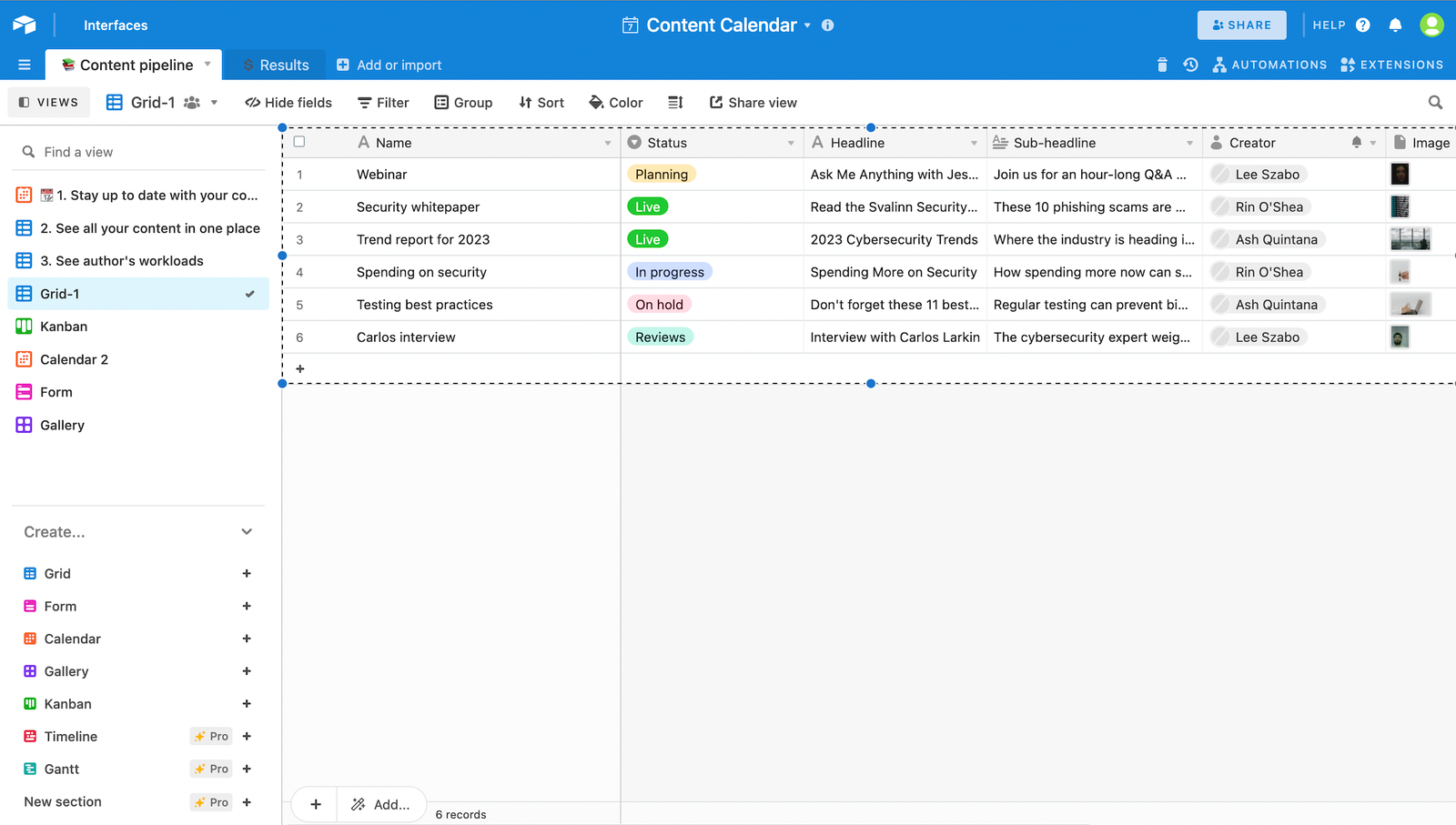The width and height of the screenshot is (1456, 825).
Task: Click the Share button
Action: pos(1241,25)
